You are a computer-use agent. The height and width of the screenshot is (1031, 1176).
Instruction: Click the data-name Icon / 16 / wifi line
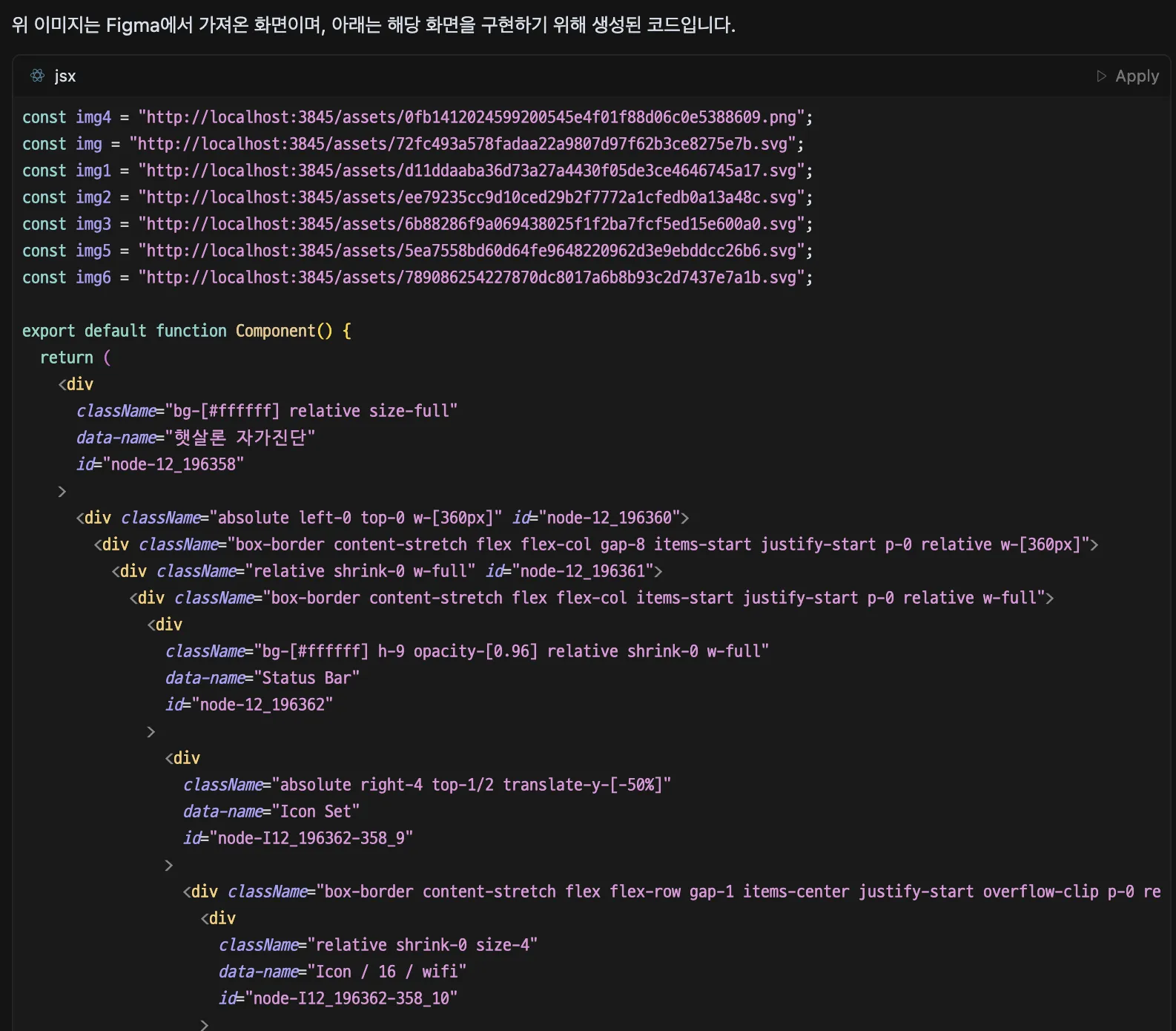[x=343, y=972]
